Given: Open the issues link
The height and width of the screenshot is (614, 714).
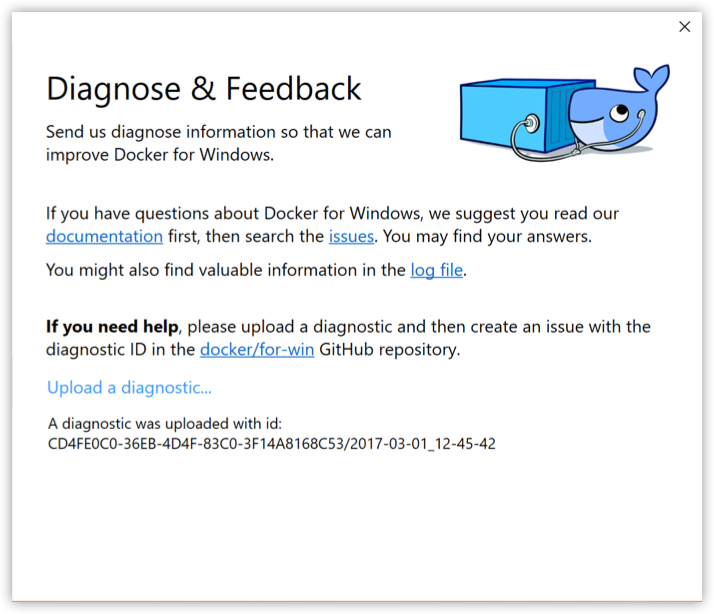Looking at the screenshot, I should [351, 236].
